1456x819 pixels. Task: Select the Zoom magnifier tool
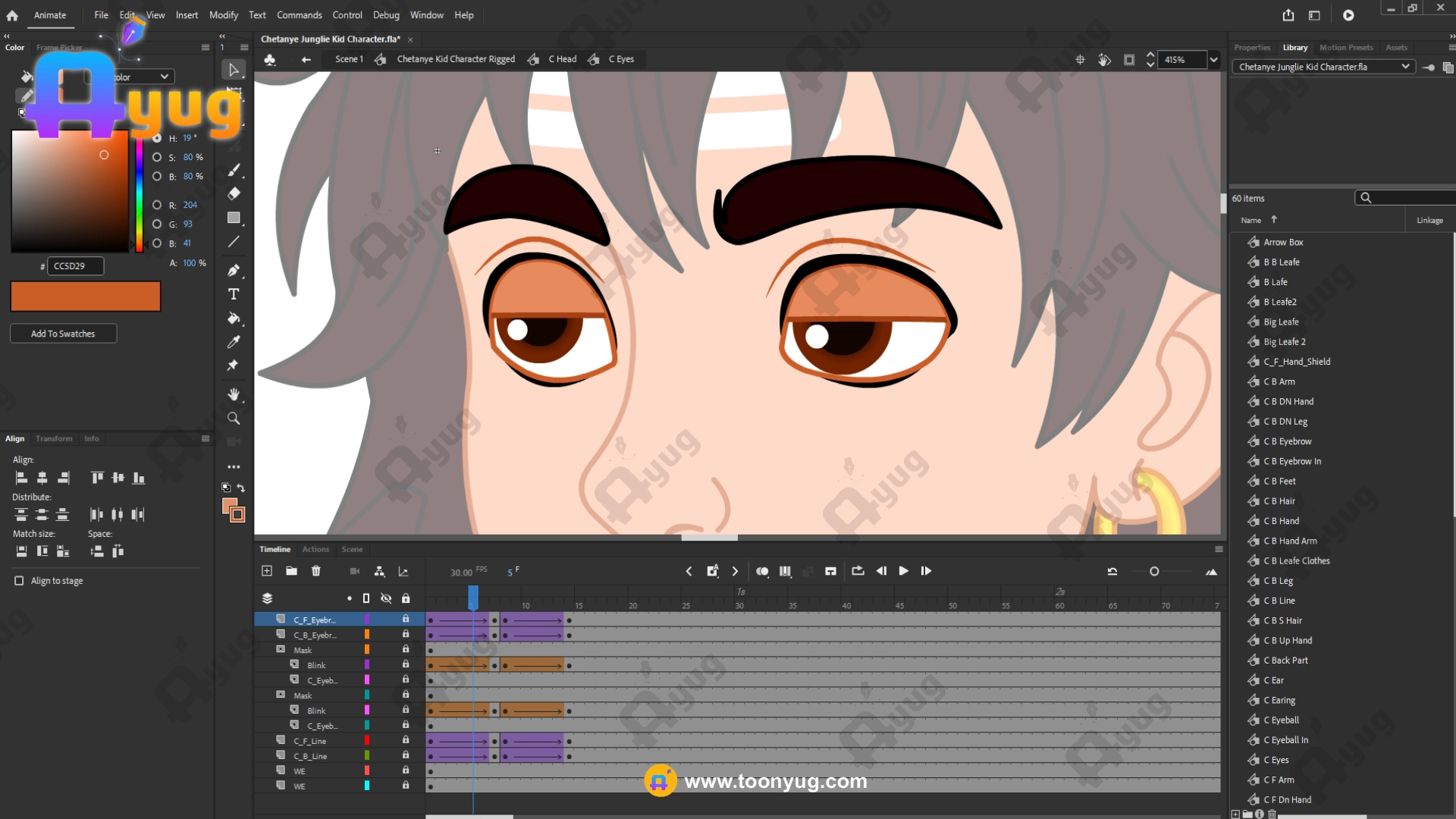(x=234, y=419)
